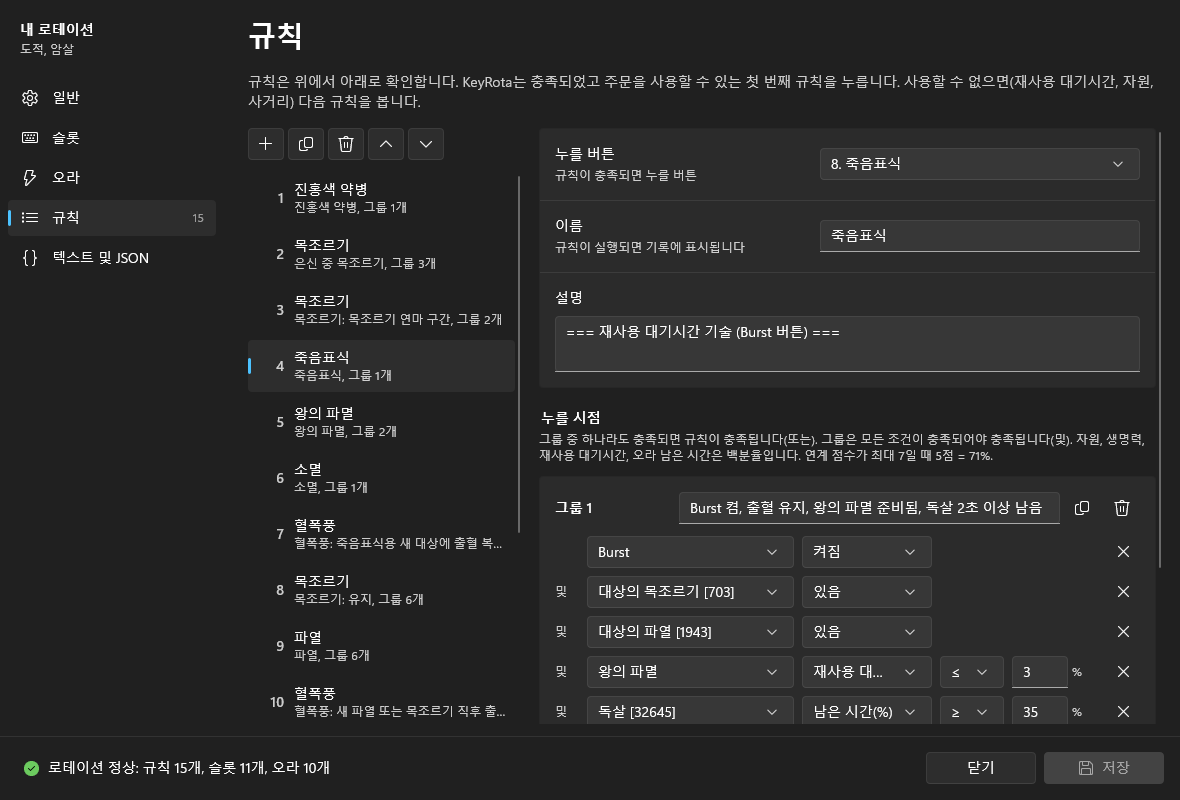Open the 있음 dropdown beside 대상의 파열 [1943]

866,631
